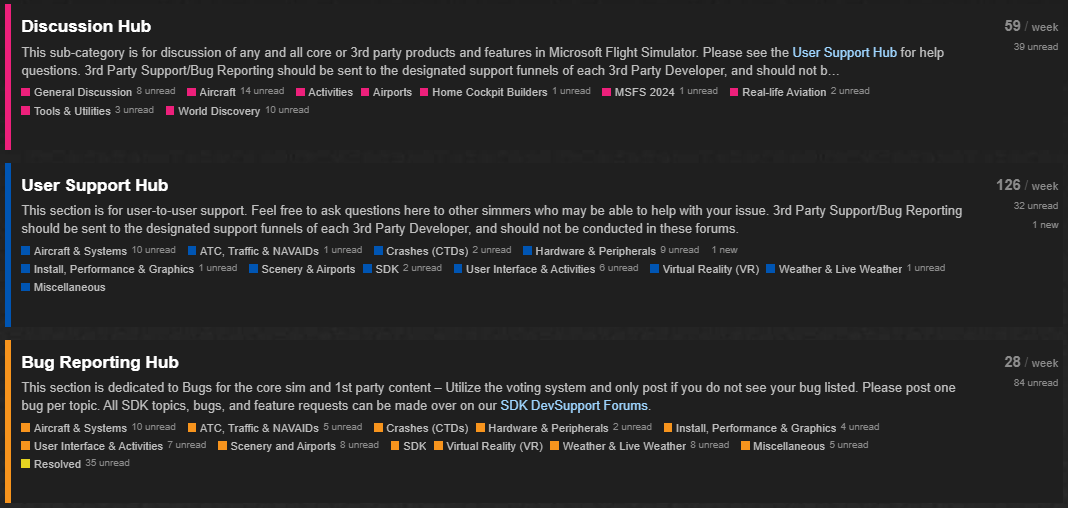Image resolution: width=1068 pixels, height=508 pixels.
Task: View the 1 new topic in User Support stats
Action: point(1045,225)
